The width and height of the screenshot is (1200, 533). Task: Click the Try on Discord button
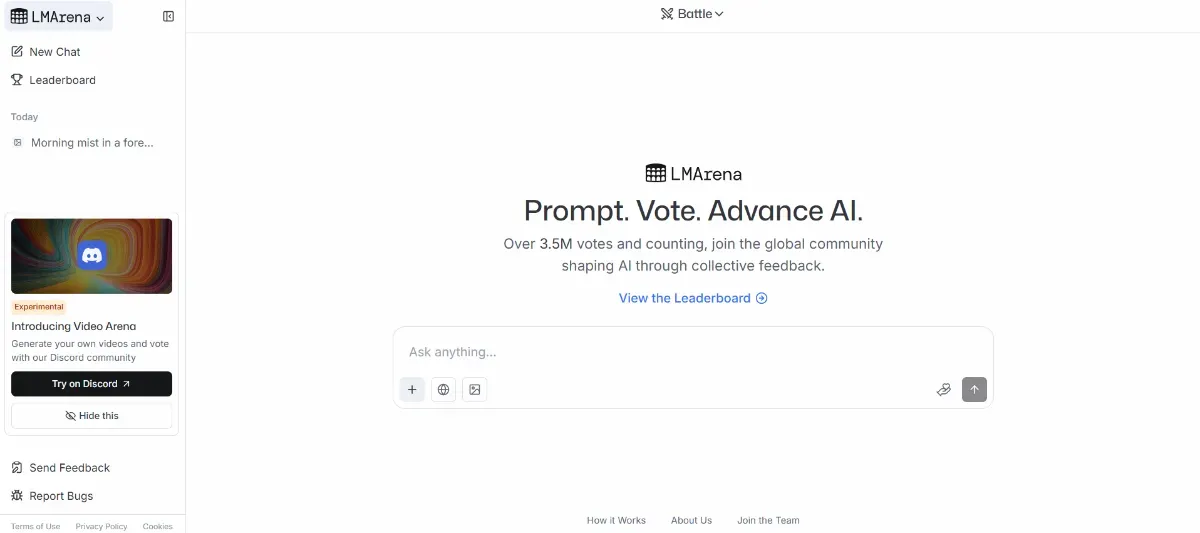92,384
